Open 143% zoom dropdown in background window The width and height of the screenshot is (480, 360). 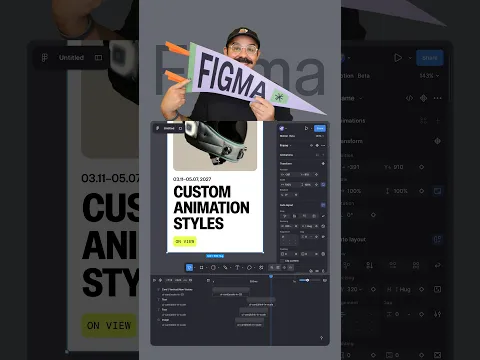[x=429, y=76]
